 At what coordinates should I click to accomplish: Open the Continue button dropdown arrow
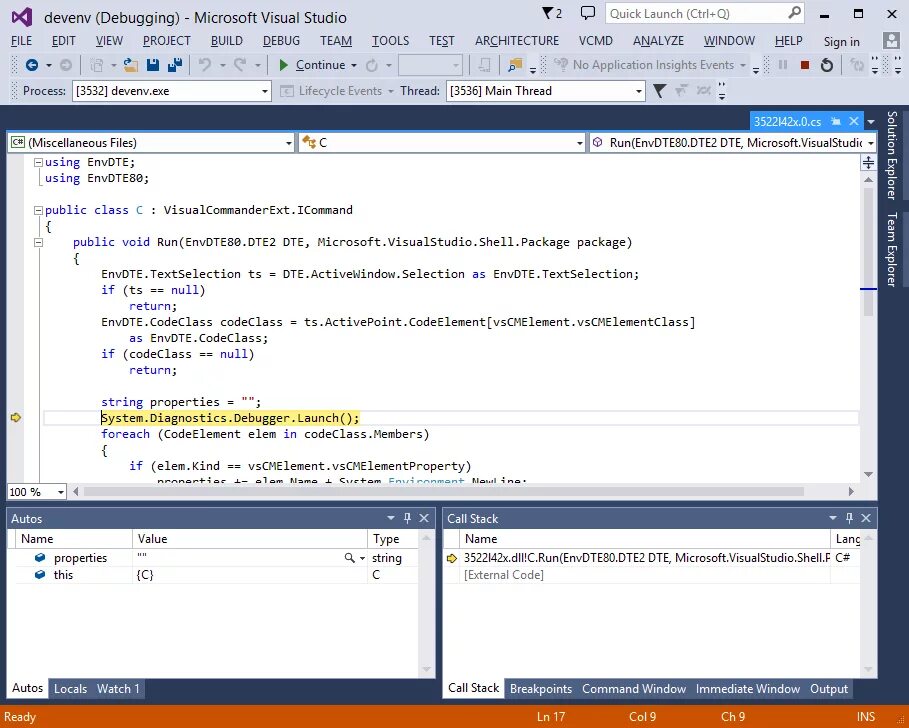click(x=354, y=65)
